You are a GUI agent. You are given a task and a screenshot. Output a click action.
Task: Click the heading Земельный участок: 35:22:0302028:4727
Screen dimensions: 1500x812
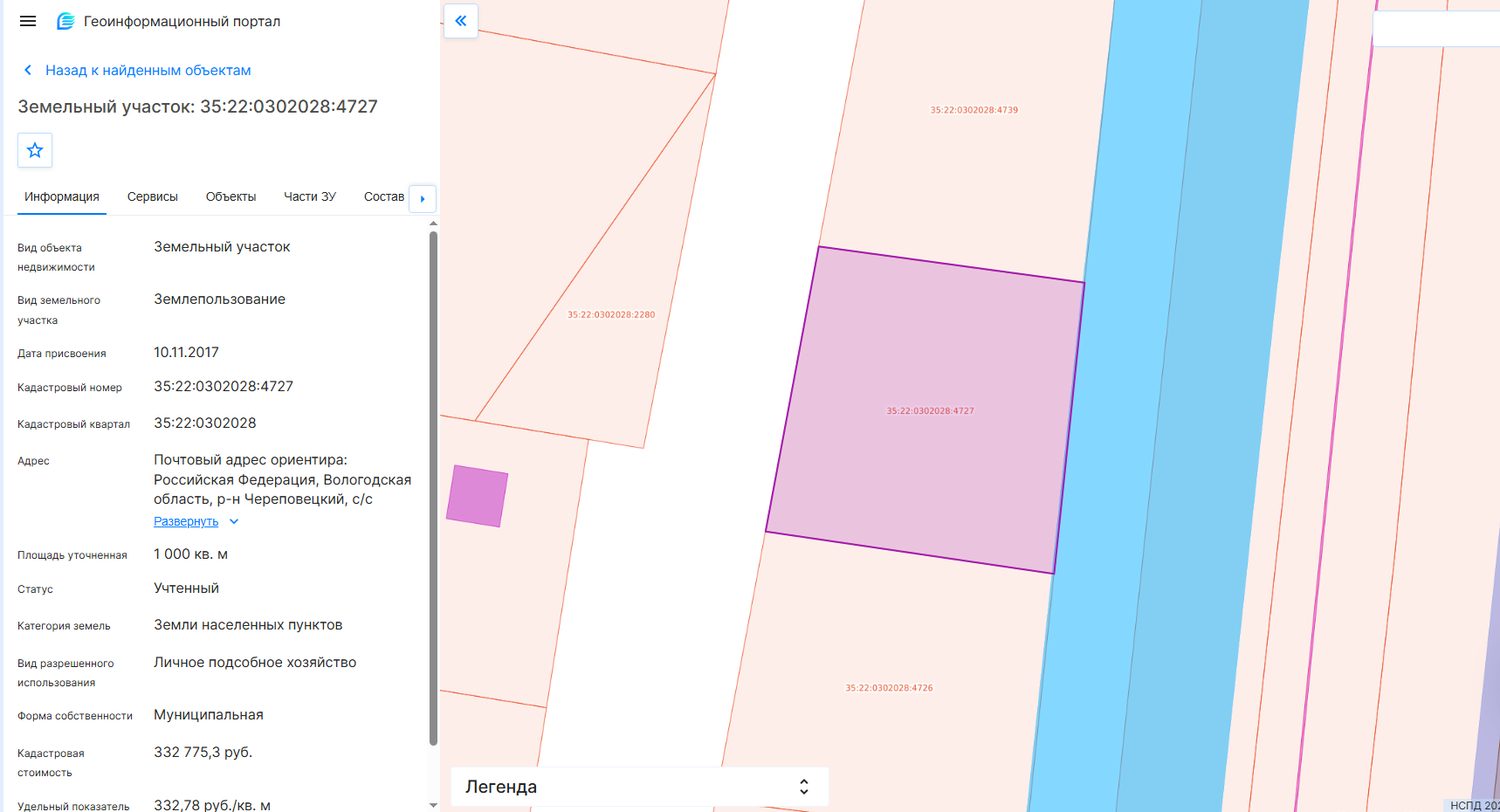click(x=198, y=106)
